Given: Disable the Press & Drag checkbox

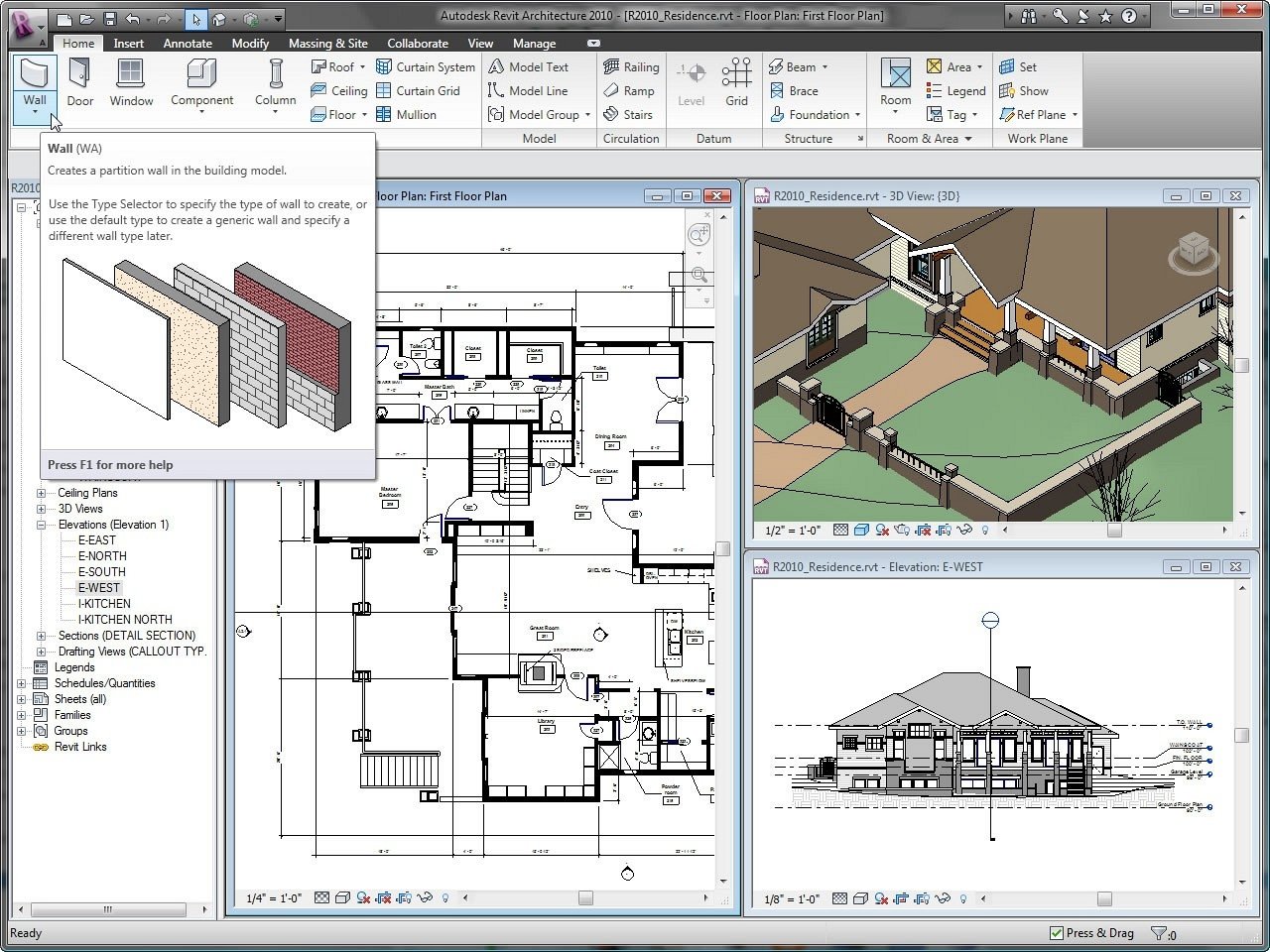Looking at the screenshot, I should (1058, 932).
